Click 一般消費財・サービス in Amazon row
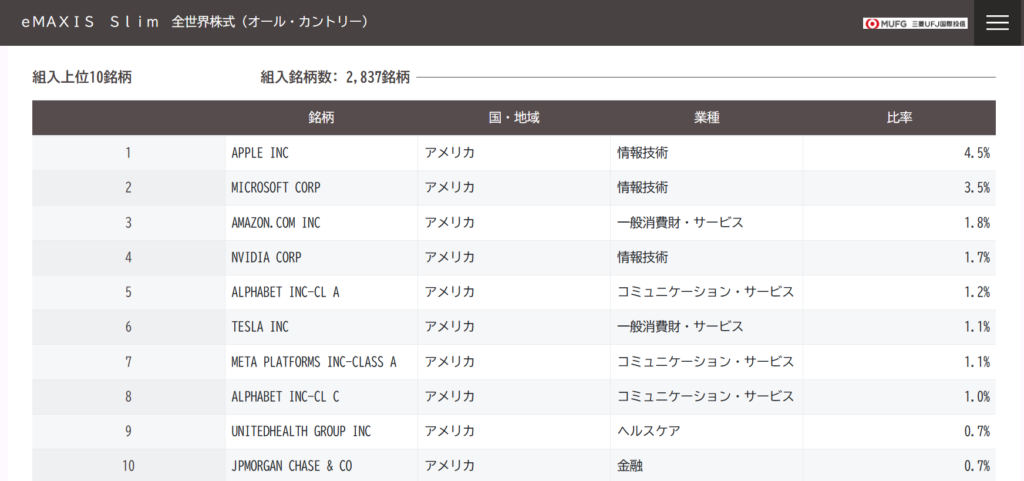This screenshot has width=1024, height=481. [680, 223]
